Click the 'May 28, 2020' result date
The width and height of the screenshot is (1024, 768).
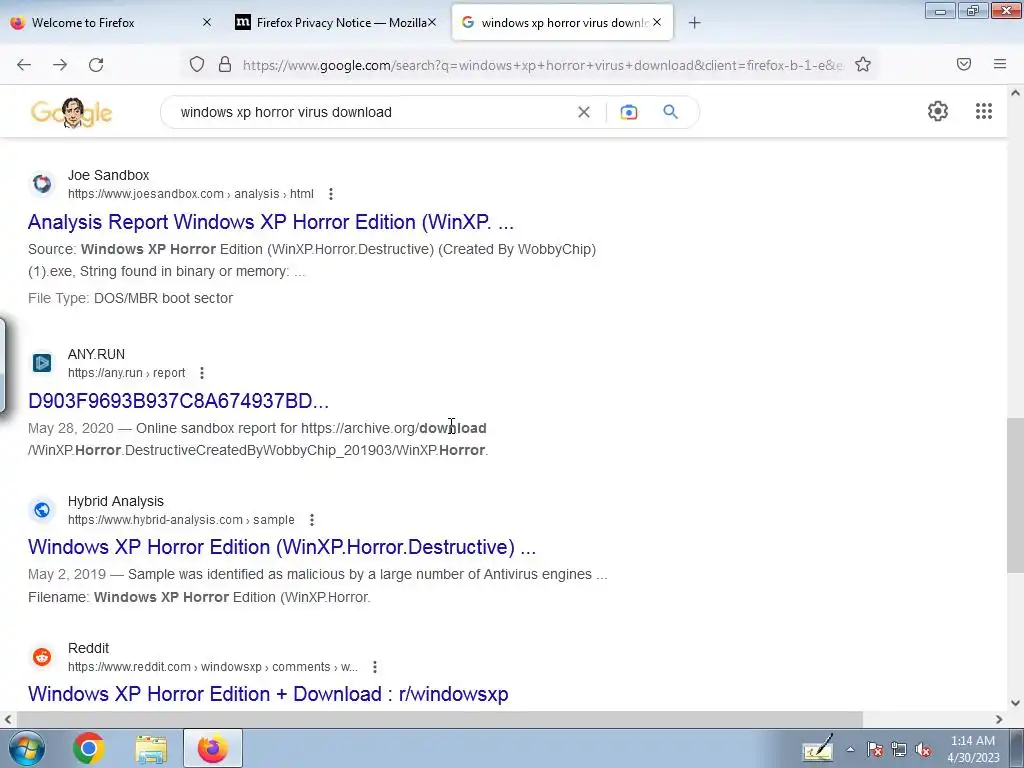[x=71, y=428]
